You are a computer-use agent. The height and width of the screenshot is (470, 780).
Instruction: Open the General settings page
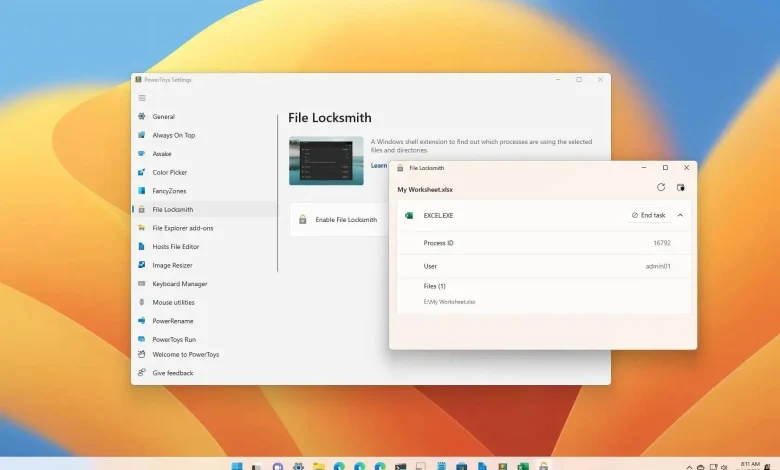pos(164,116)
